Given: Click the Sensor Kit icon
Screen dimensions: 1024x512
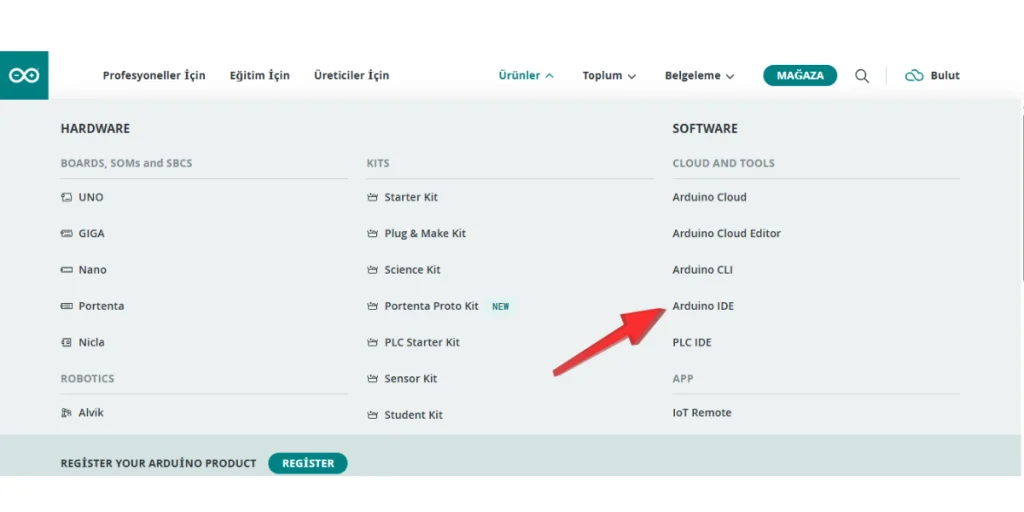Looking at the screenshot, I should pos(373,379).
